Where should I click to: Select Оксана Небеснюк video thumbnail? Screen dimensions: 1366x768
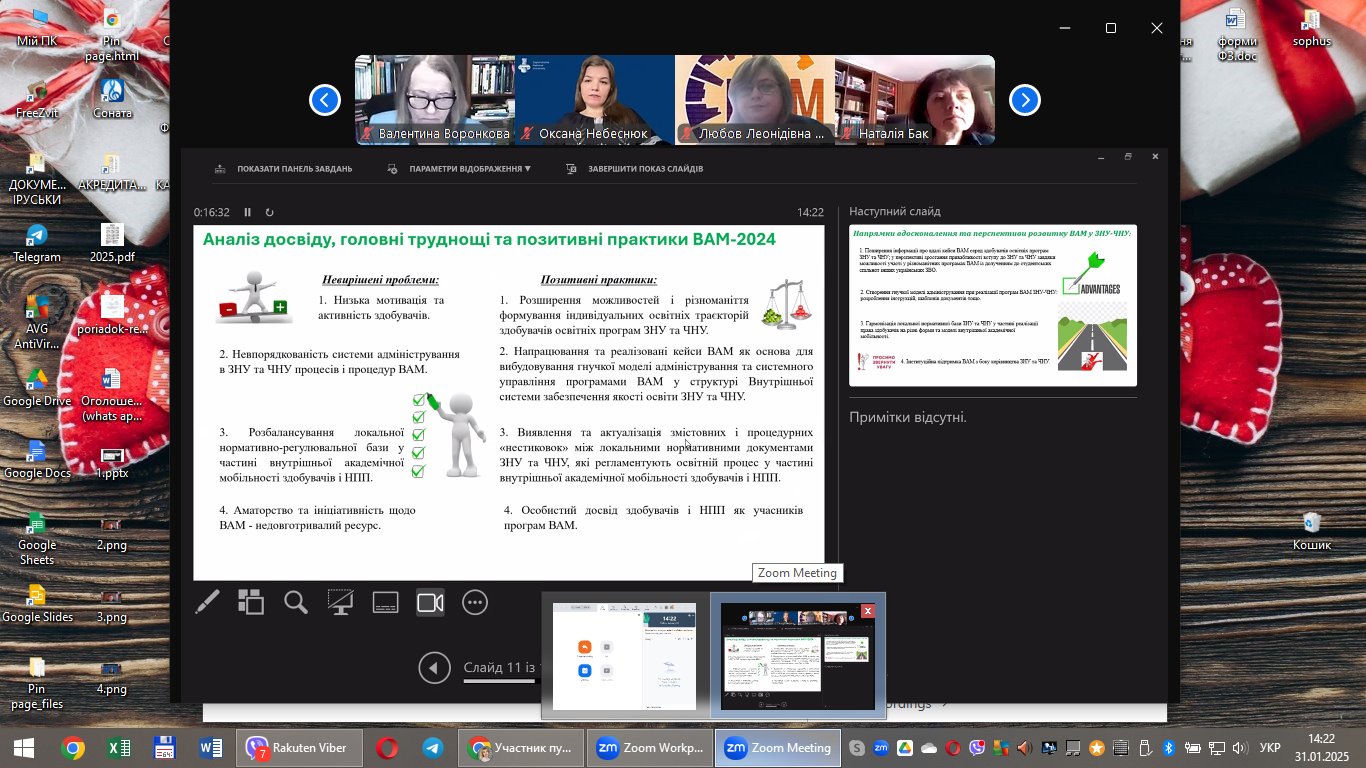[594, 100]
